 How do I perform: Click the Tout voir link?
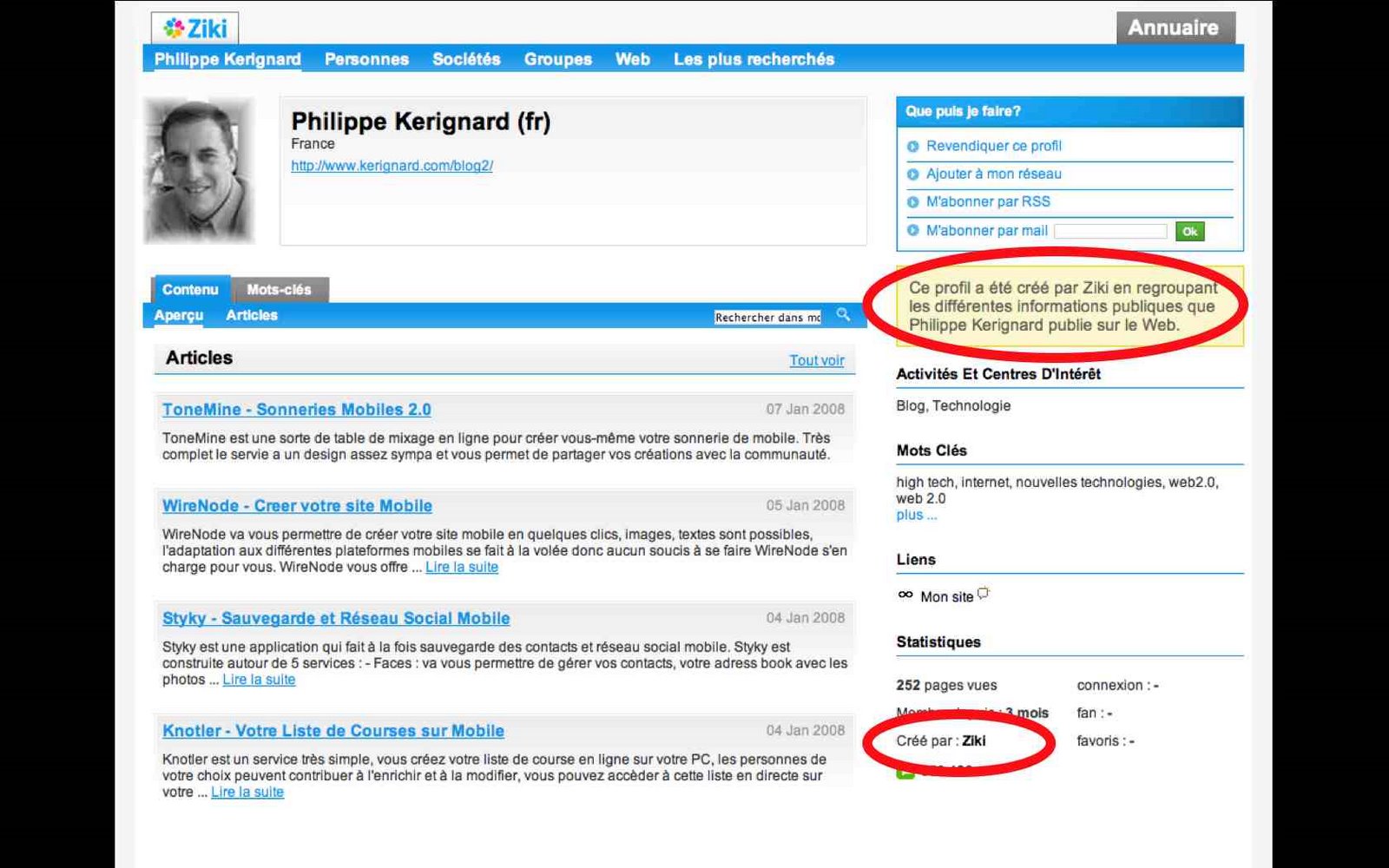coord(816,360)
